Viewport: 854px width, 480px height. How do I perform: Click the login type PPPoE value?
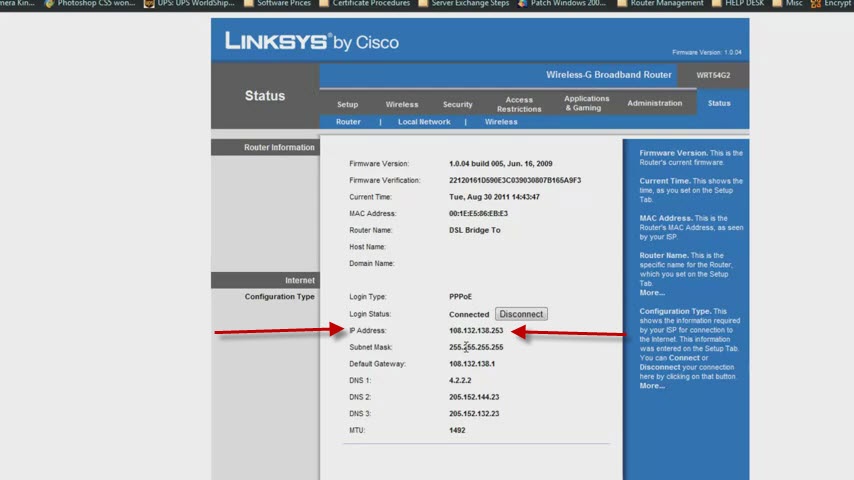coord(460,297)
